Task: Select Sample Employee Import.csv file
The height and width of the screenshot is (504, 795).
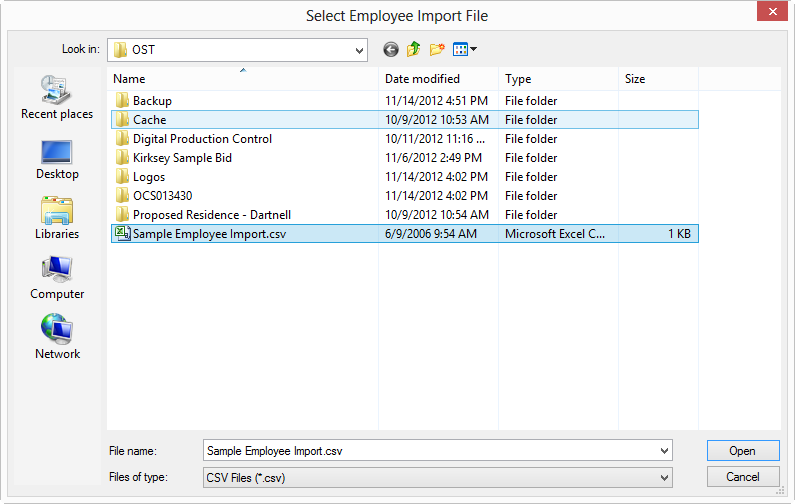Action: click(405, 234)
